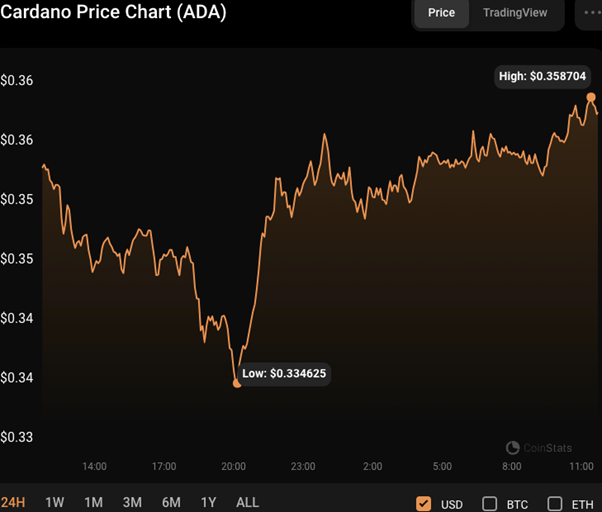Open the more options ellipsis menu

[x=585, y=13]
